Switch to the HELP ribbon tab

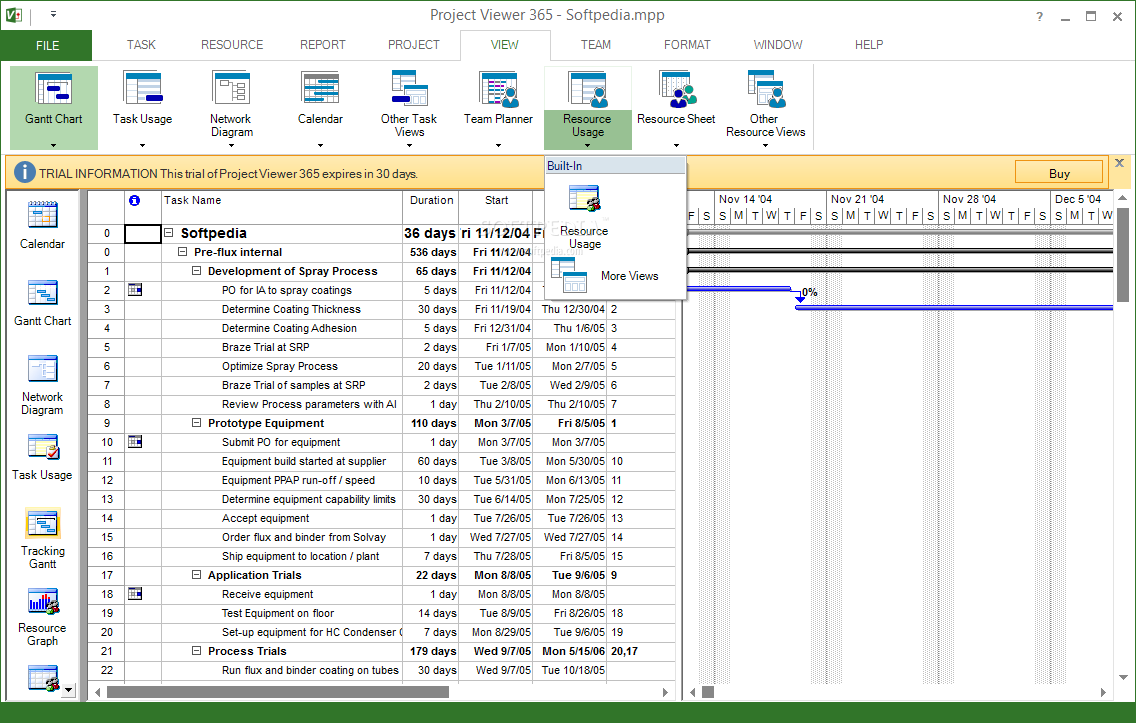pos(869,45)
